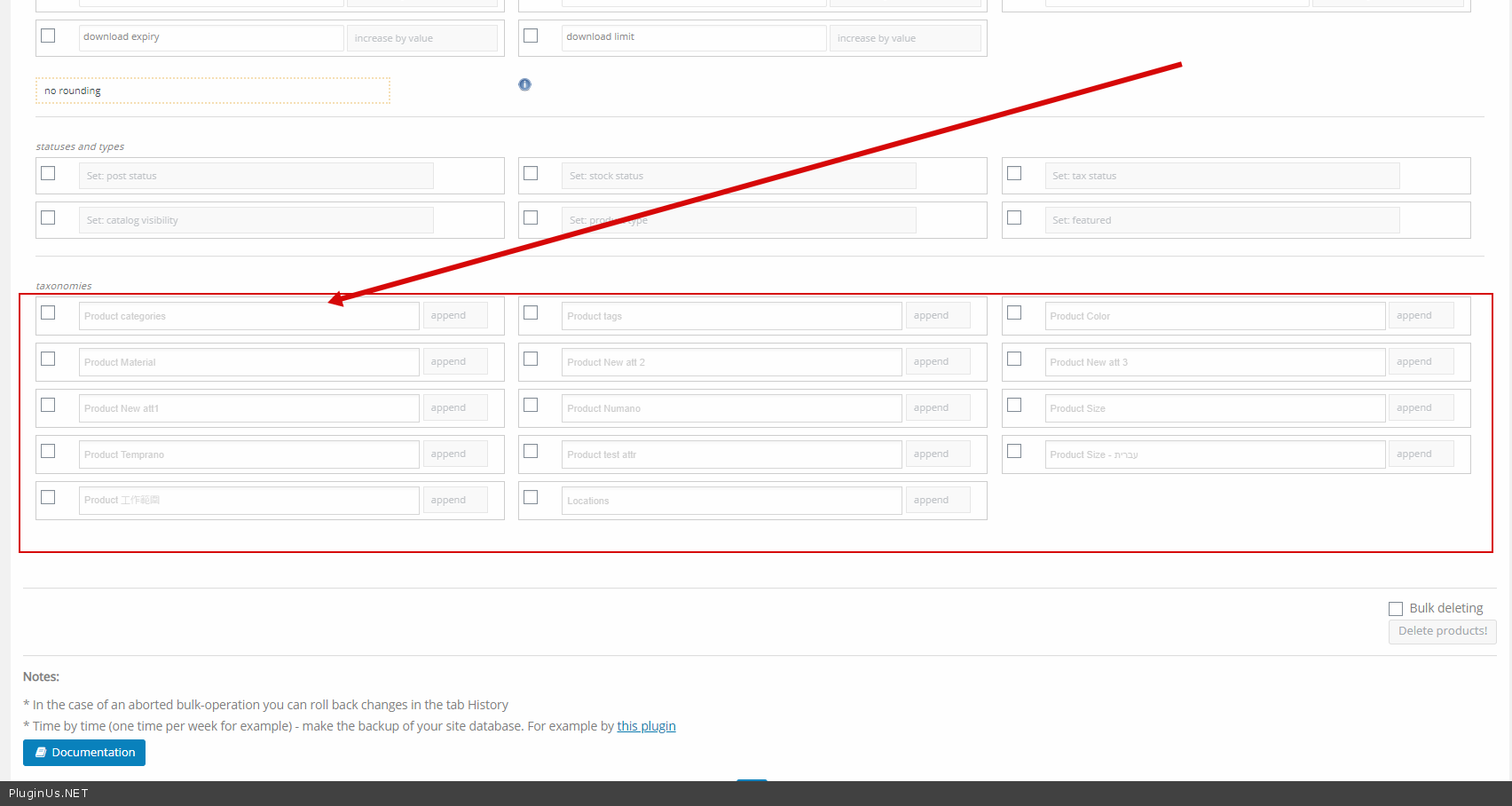Open the download expiry increase by value dropdown
Screen dimensions: 1512x806
point(422,38)
